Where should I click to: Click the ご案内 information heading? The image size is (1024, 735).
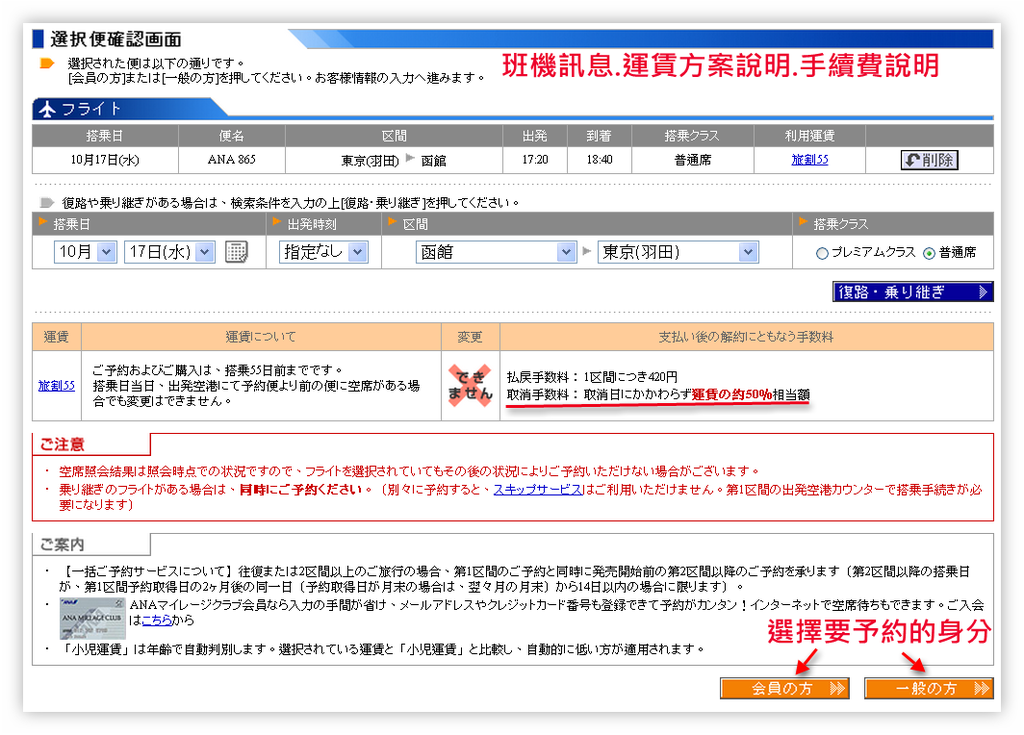63,544
